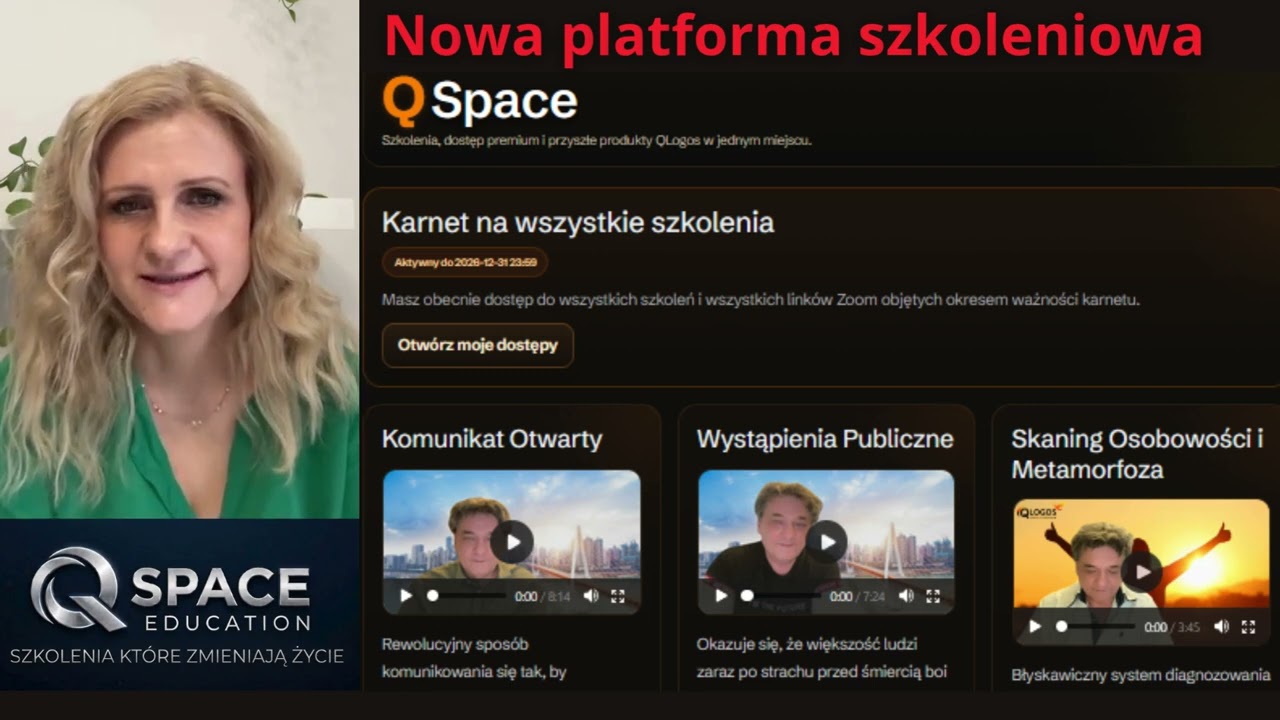Click small play icon in Komunikat Otwarty controls
1280x720 pixels.
(x=406, y=596)
